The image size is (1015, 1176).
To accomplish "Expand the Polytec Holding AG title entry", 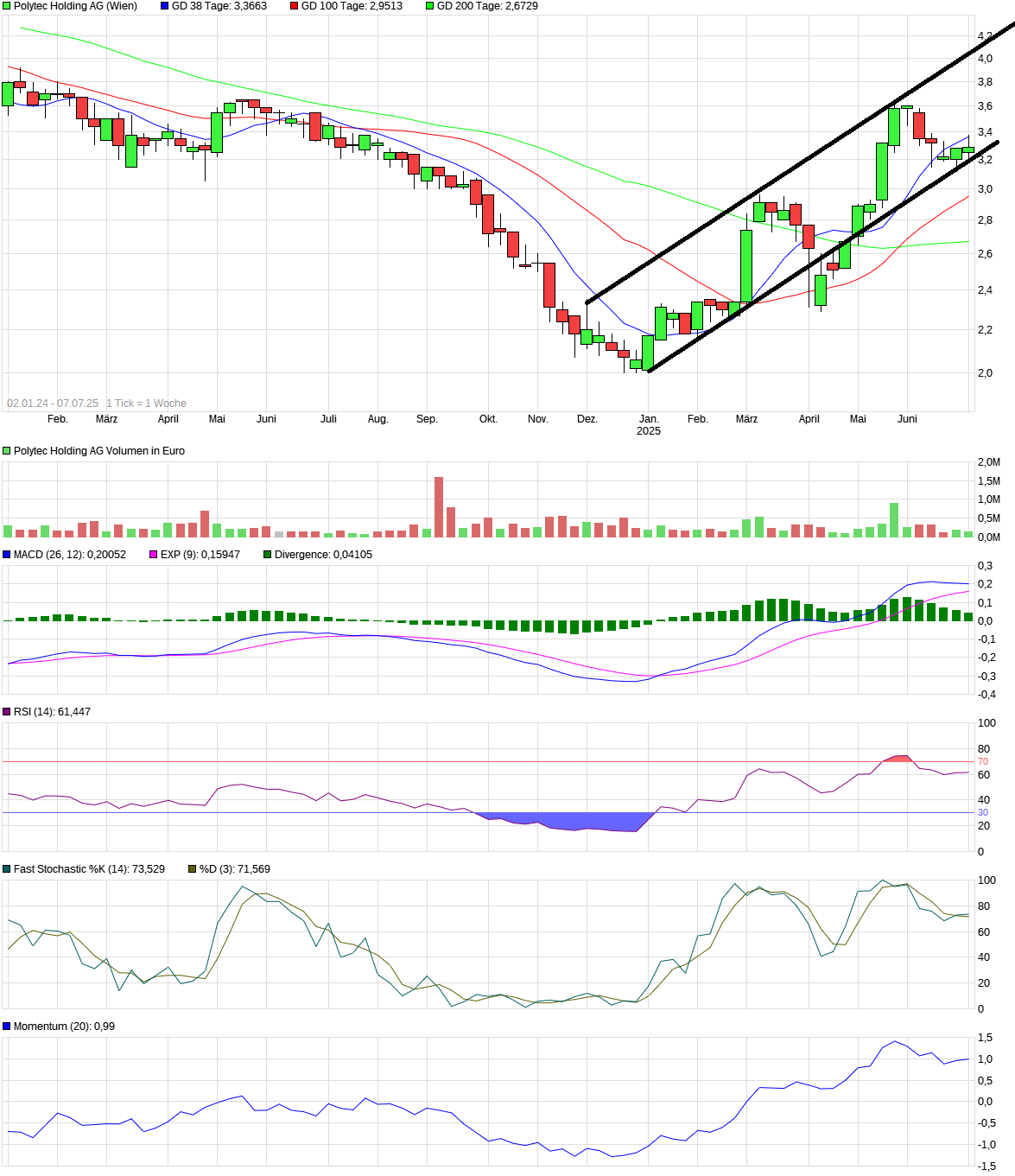I will (x=69, y=6).
